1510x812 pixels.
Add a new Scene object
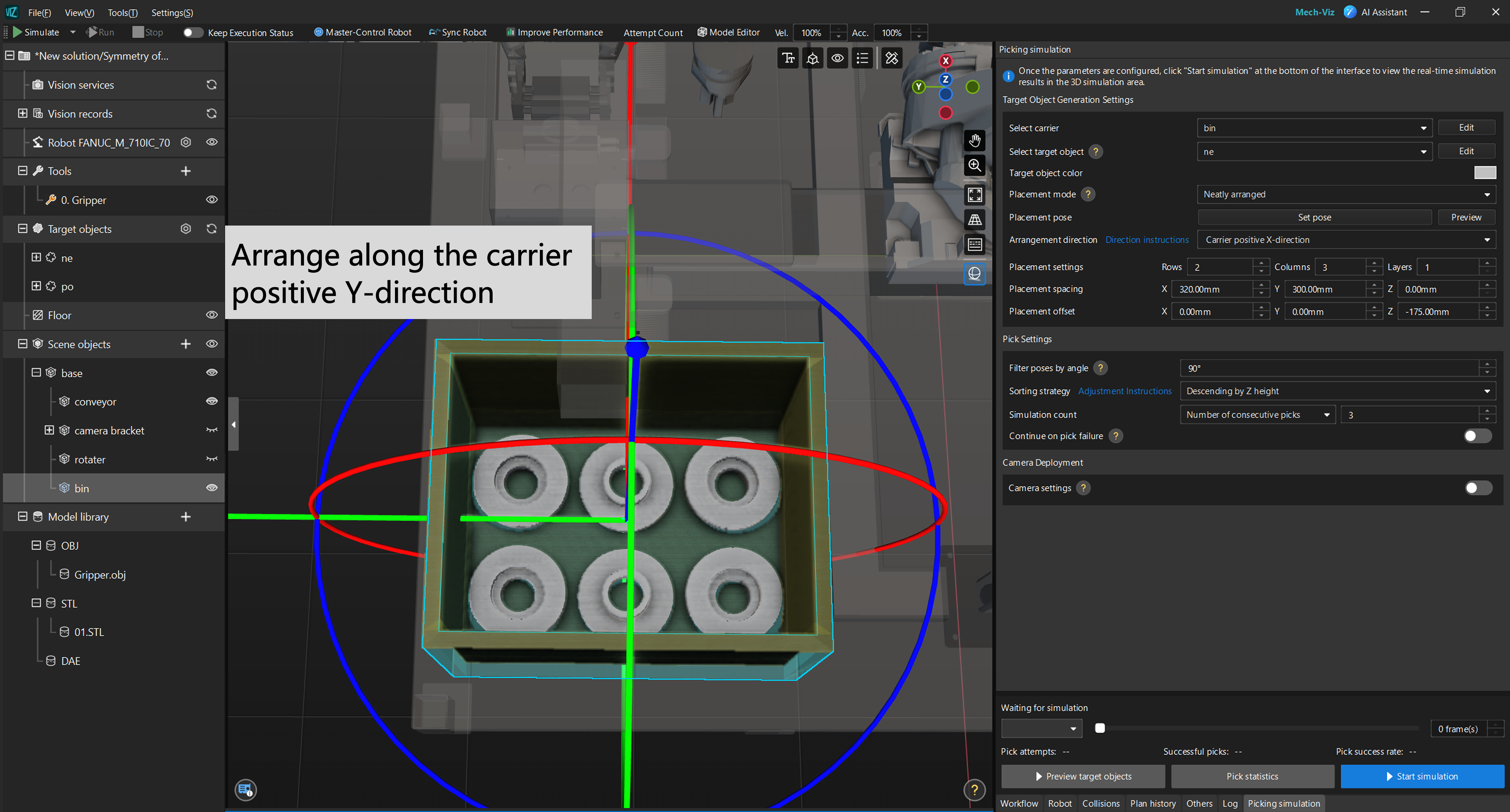[x=186, y=344]
